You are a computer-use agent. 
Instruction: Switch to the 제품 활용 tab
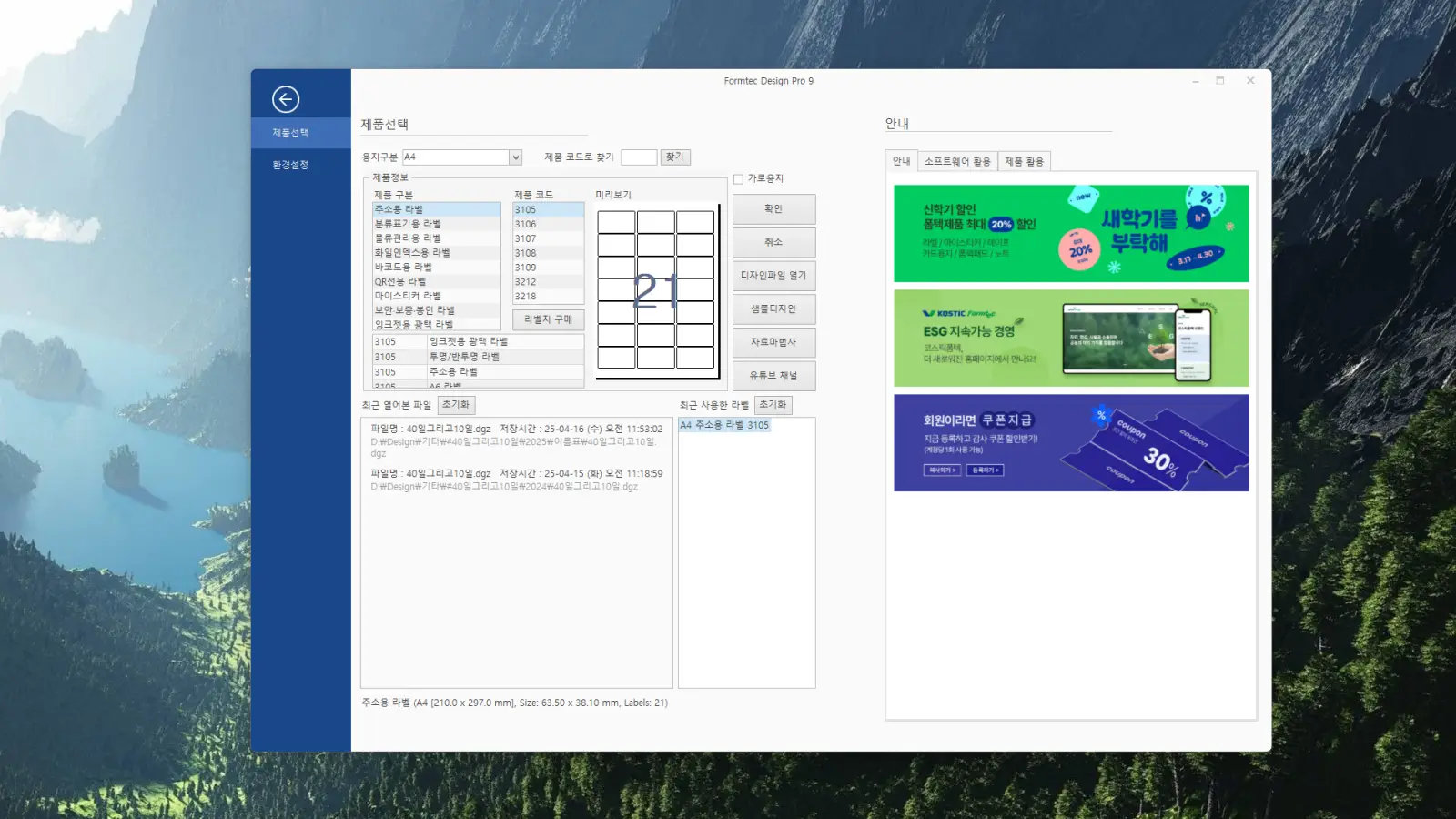(1025, 162)
